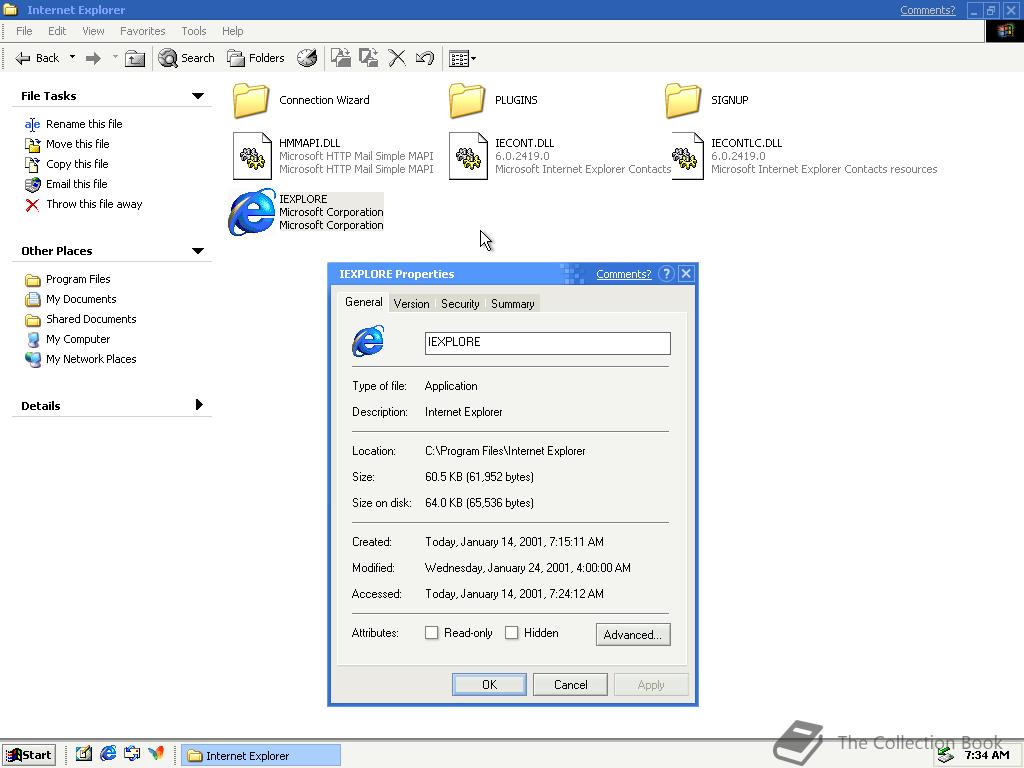
Task: Open the Back history dropdown arrow
Action: (x=72, y=57)
